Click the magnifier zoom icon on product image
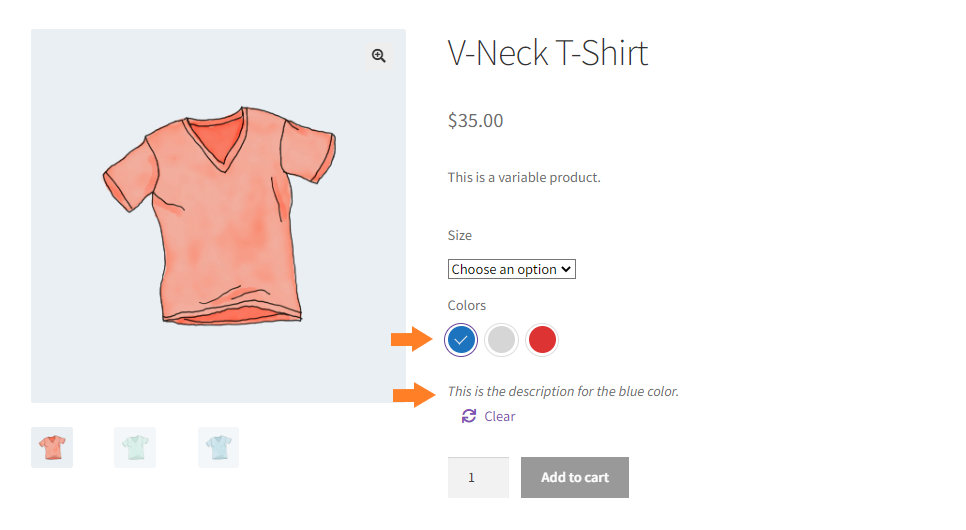Screen dimensions: 966x530 (x=379, y=57)
